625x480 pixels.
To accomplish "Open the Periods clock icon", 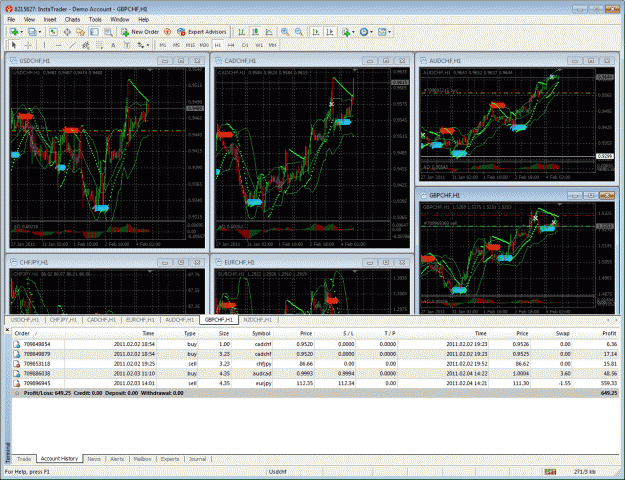I will pyautogui.click(x=364, y=32).
